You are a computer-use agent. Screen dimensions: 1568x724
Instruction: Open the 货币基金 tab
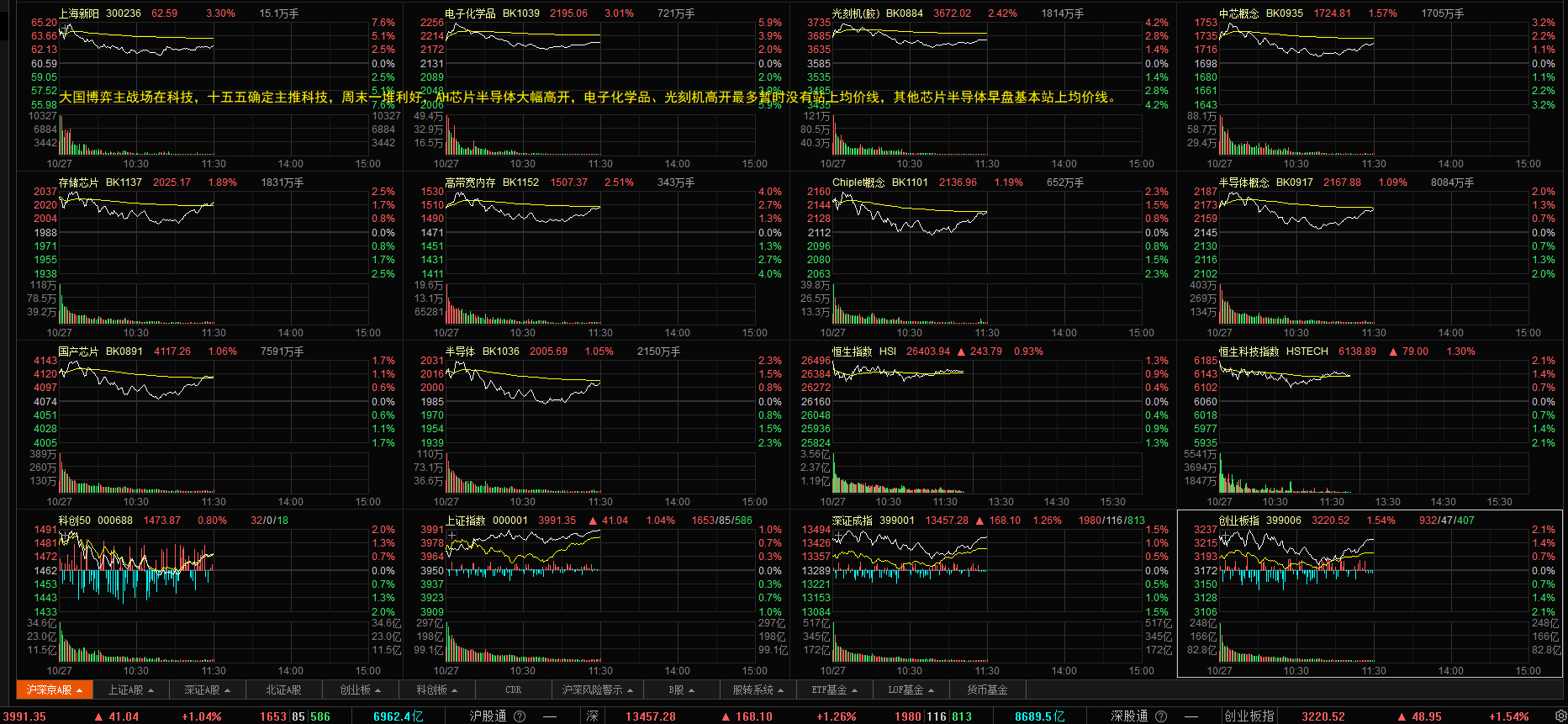pos(987,690)
